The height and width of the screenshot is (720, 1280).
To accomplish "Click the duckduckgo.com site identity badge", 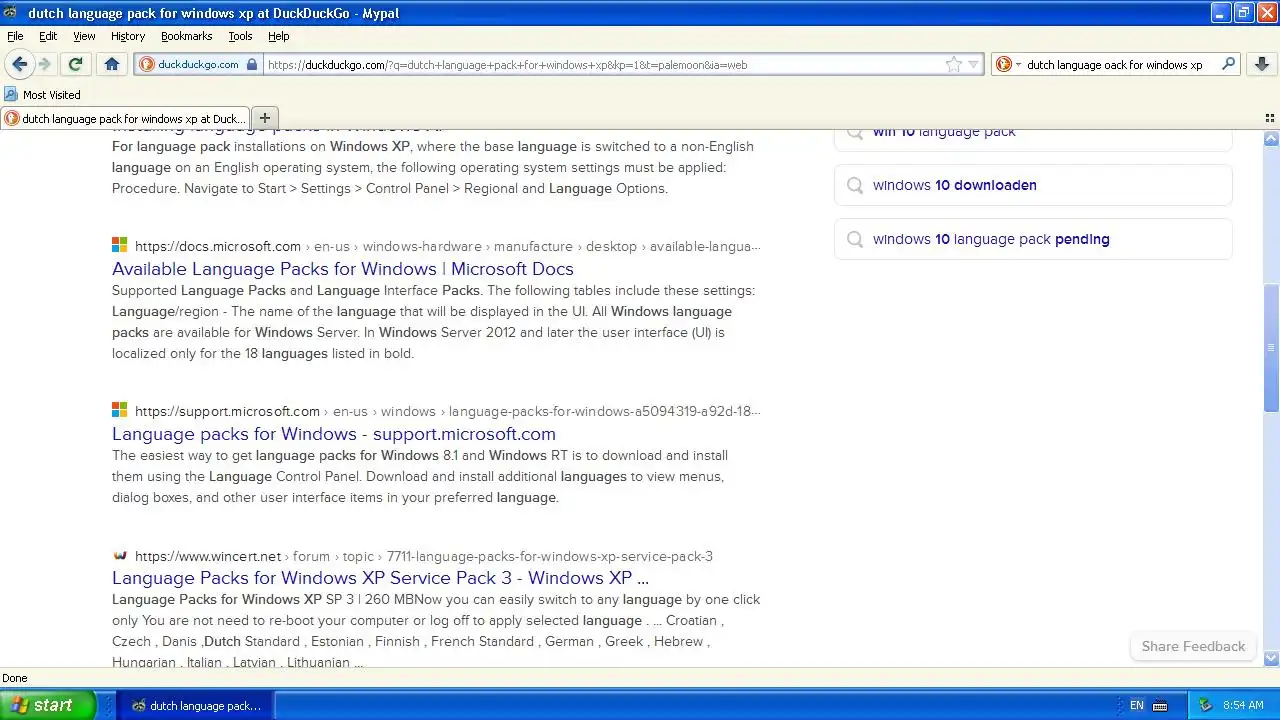I will pyautogui.click(x=198, y=64).
